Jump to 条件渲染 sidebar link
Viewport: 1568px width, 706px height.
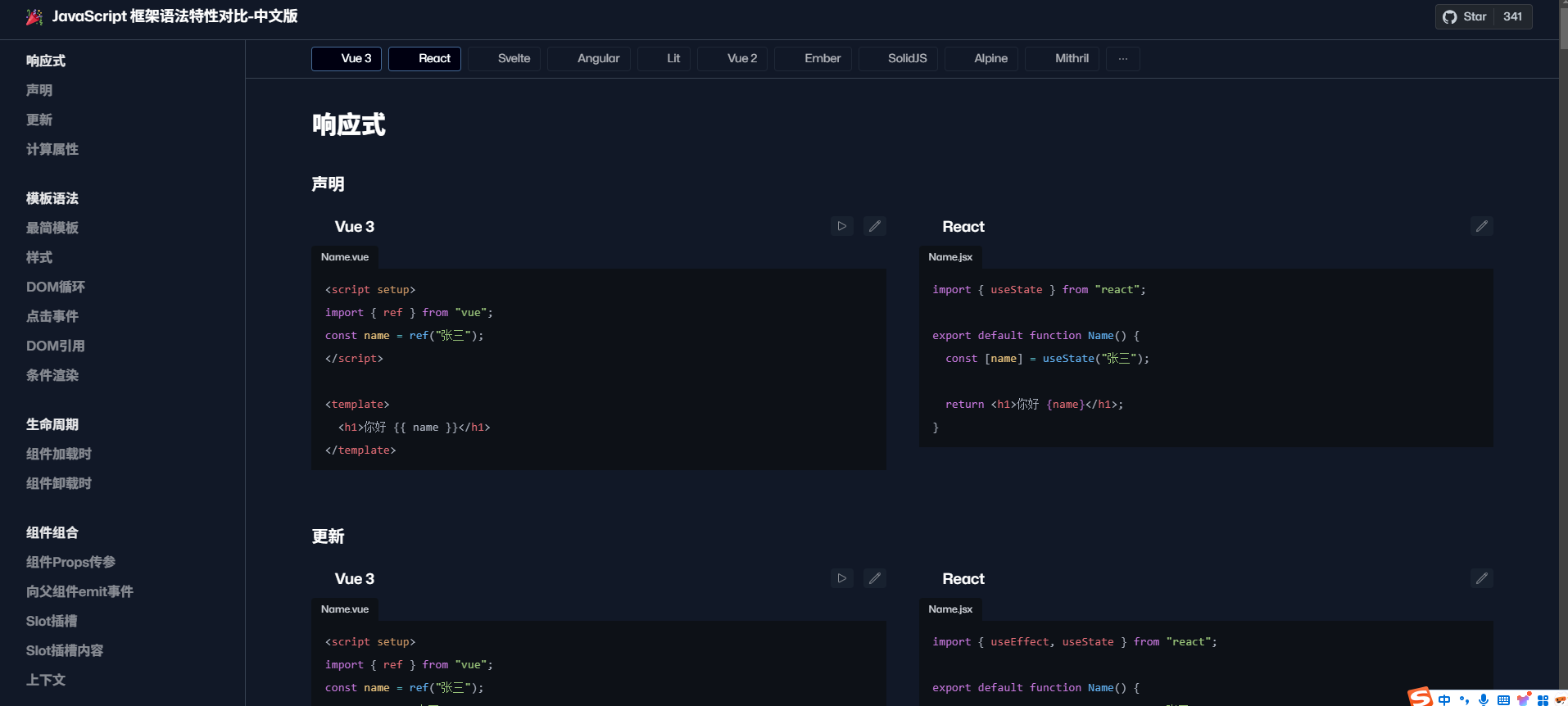[52, 375]
